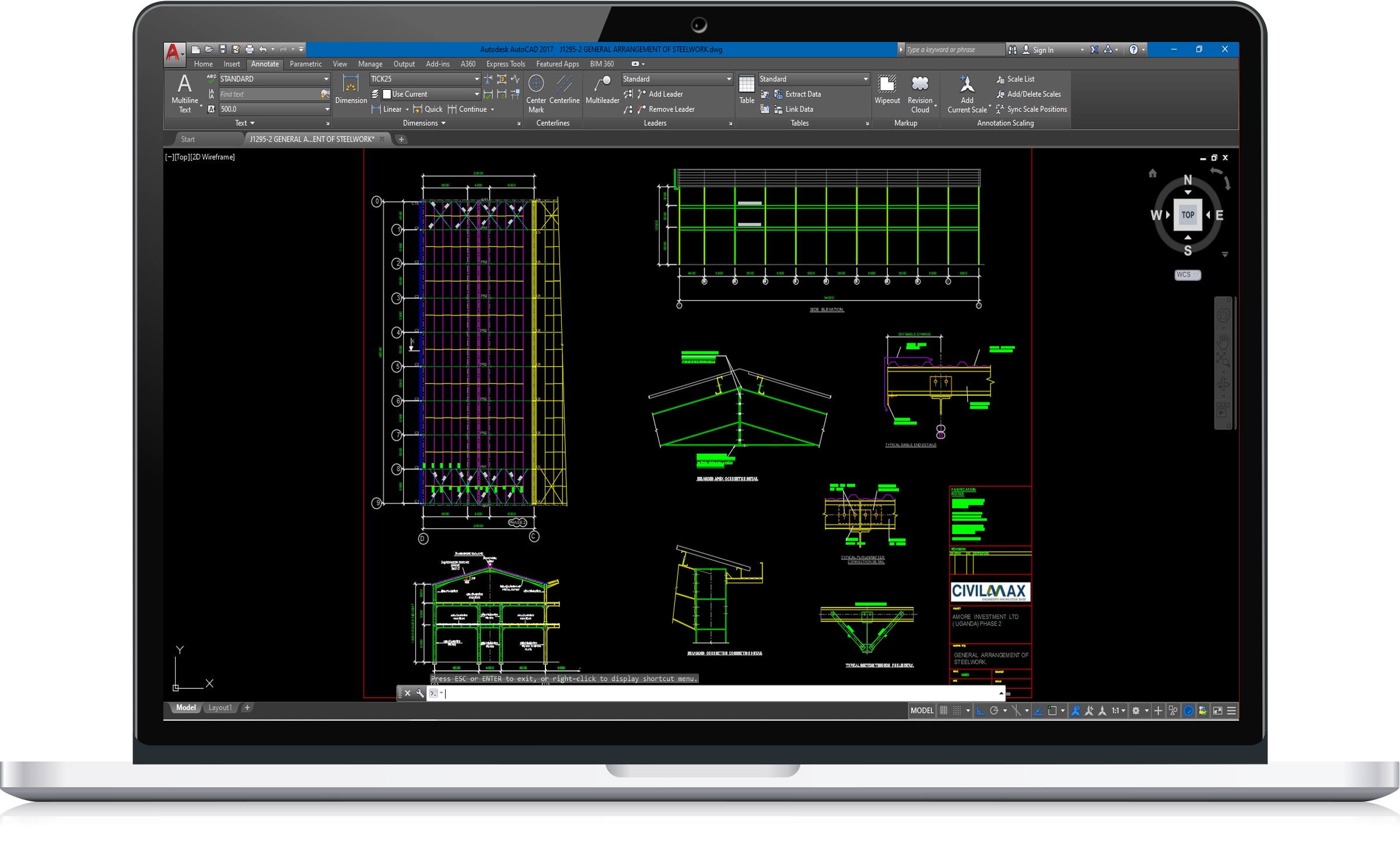The image size is (1400, 842).
Task: Open the Layout1 tab
Action: [x=220, y=708]
